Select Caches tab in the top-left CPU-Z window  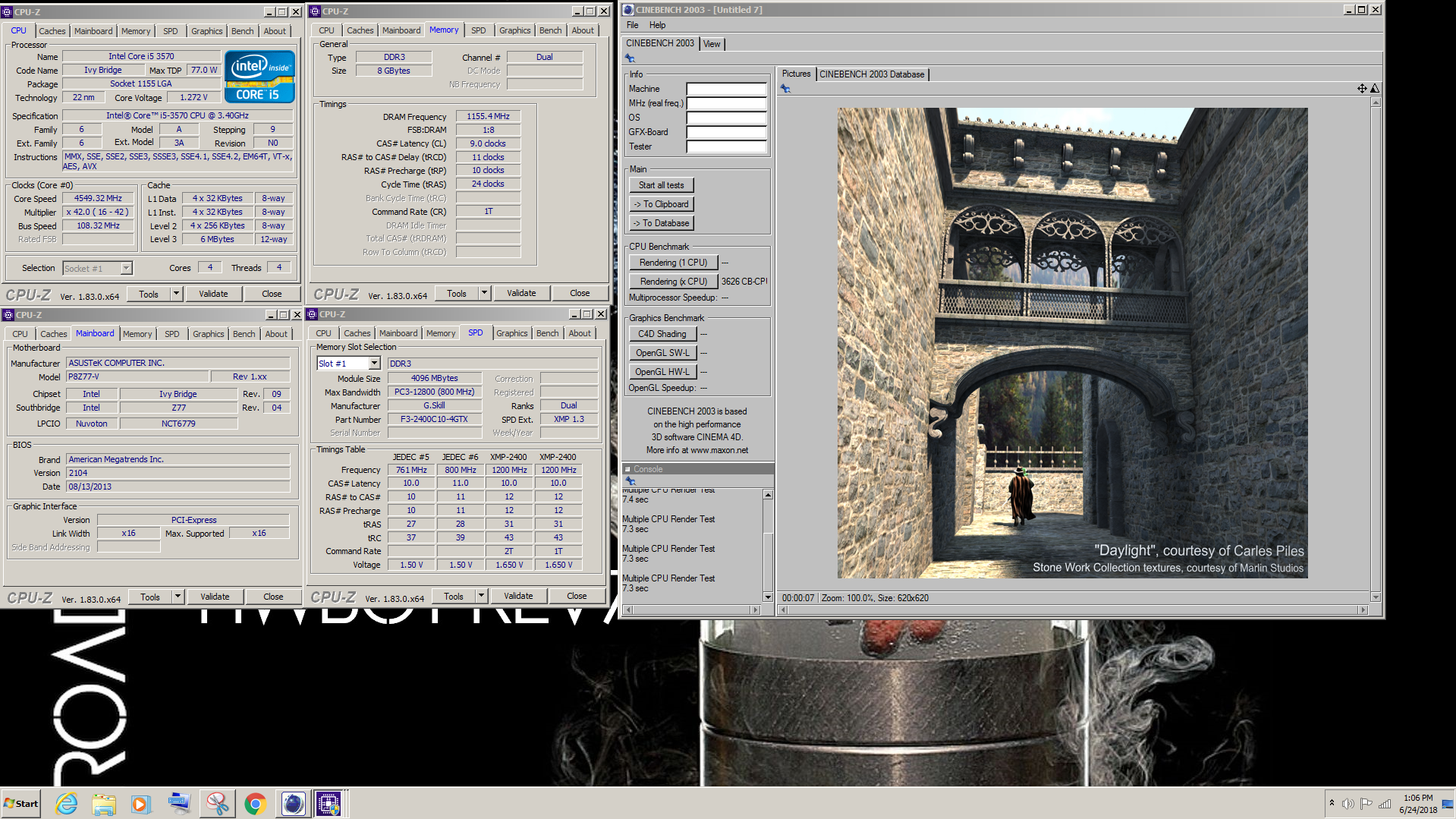click(x=52, y=31)
